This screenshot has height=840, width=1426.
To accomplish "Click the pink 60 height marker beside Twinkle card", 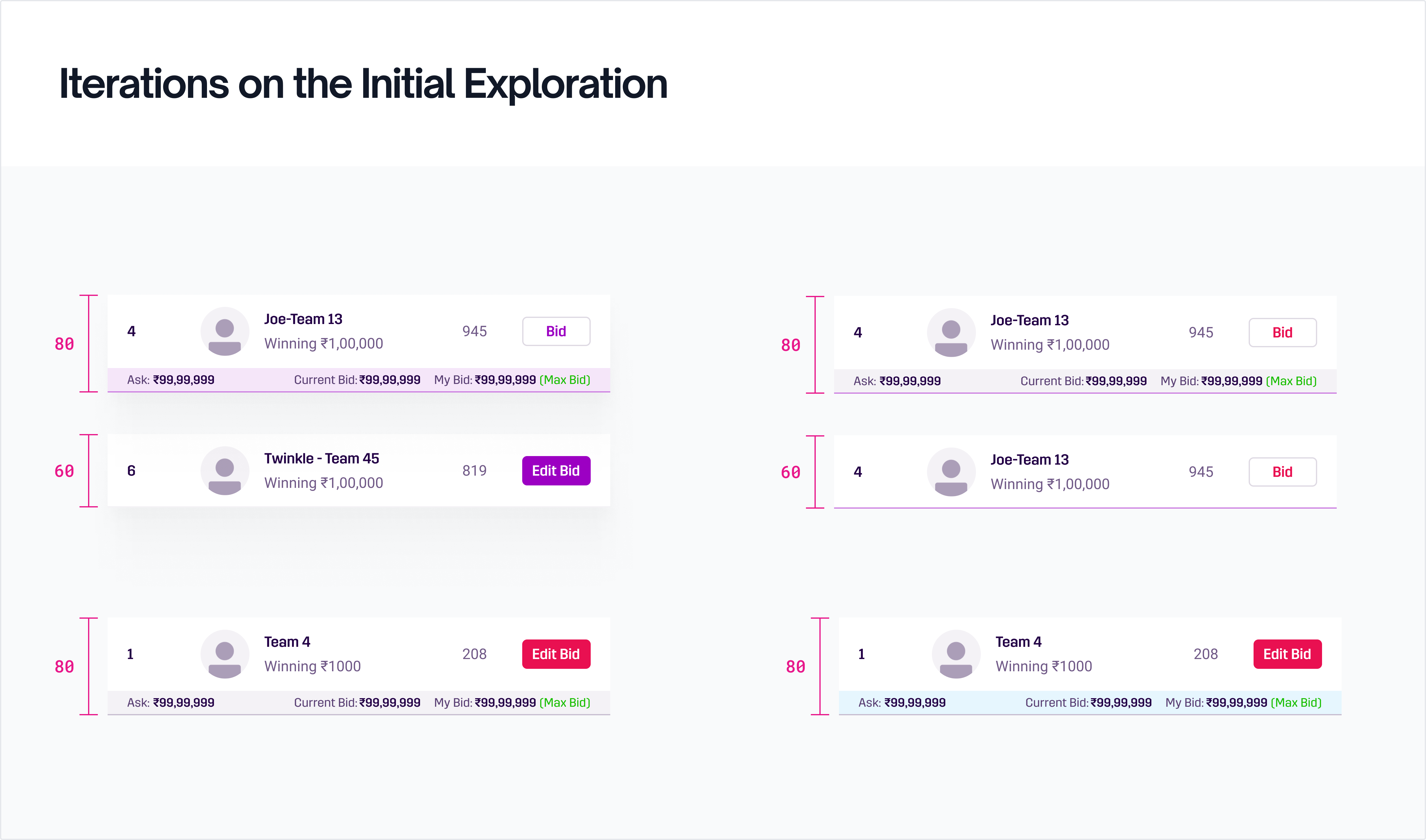I will tap(64, 472).
